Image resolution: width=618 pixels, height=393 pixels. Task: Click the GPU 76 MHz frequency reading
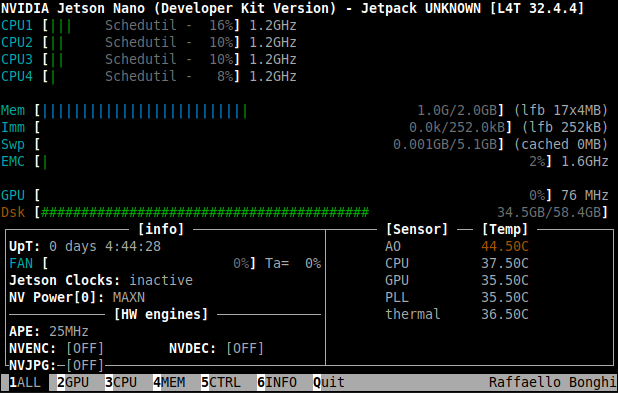point(585,196)
